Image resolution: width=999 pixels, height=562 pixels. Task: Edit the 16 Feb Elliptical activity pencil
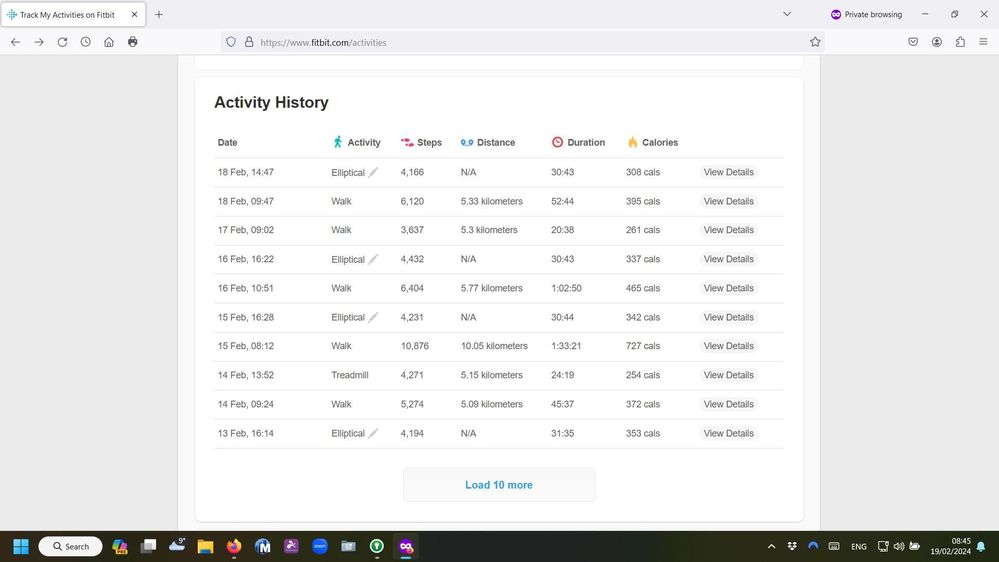(x=373, y=260)
